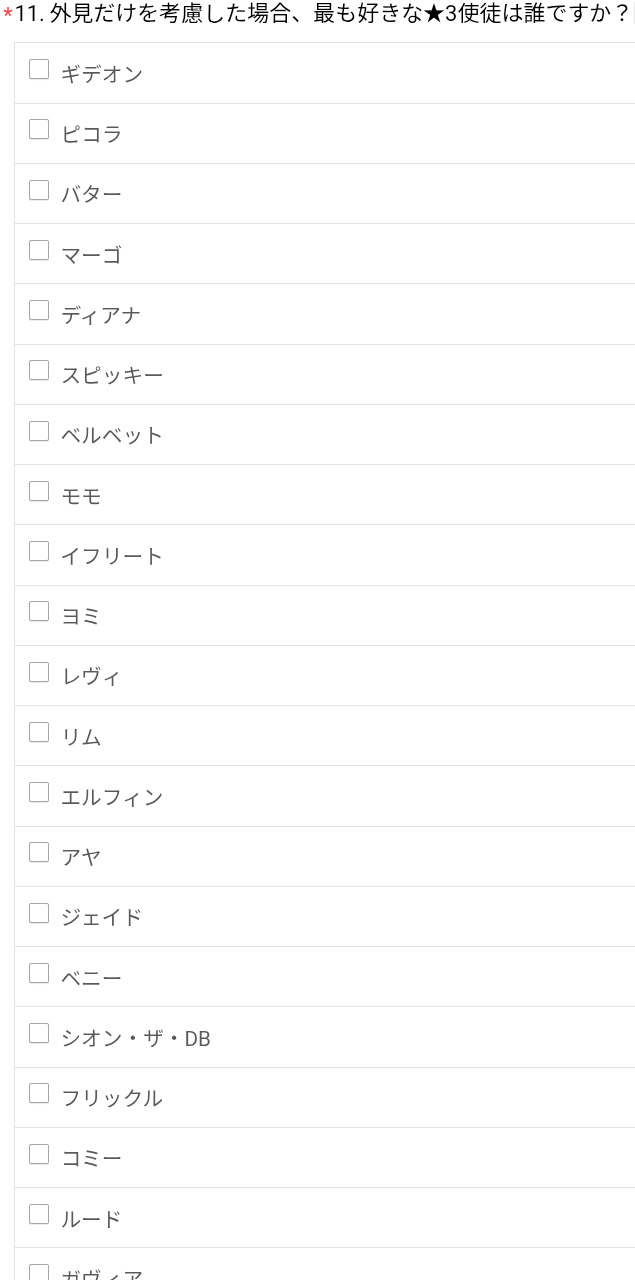Tick the イフリート option
635x1280 pixels.
39,552
